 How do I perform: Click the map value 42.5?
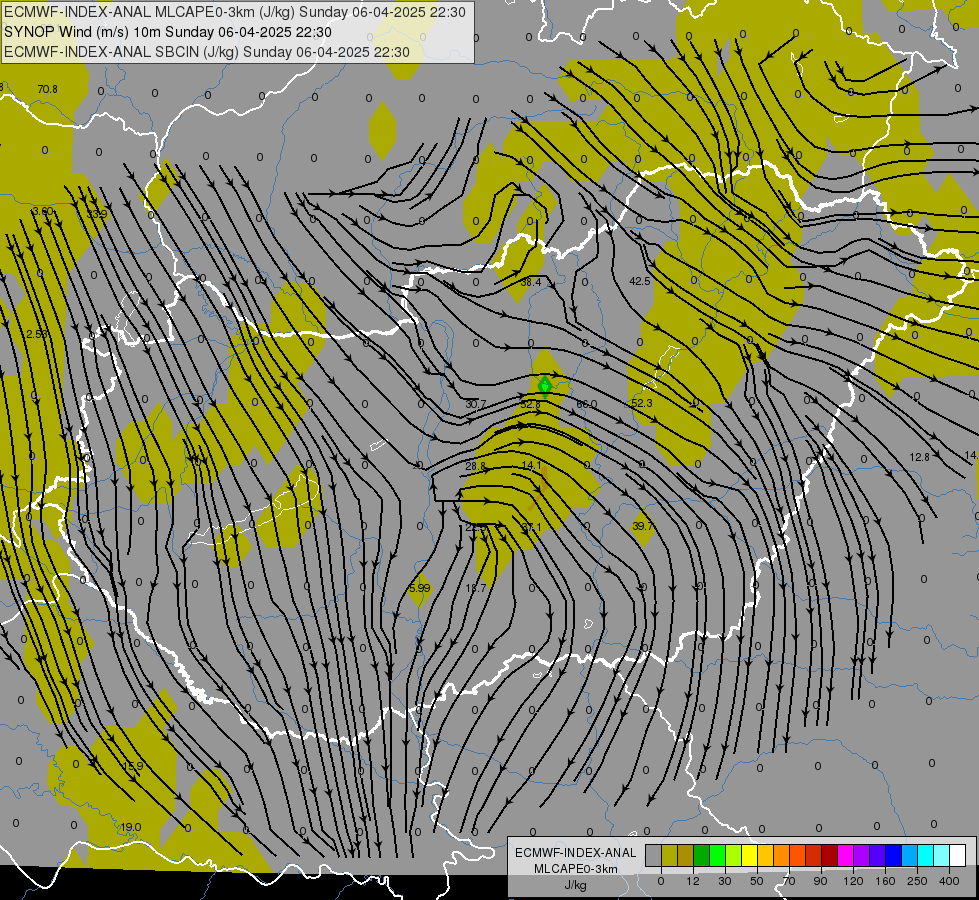click(639, 282)
